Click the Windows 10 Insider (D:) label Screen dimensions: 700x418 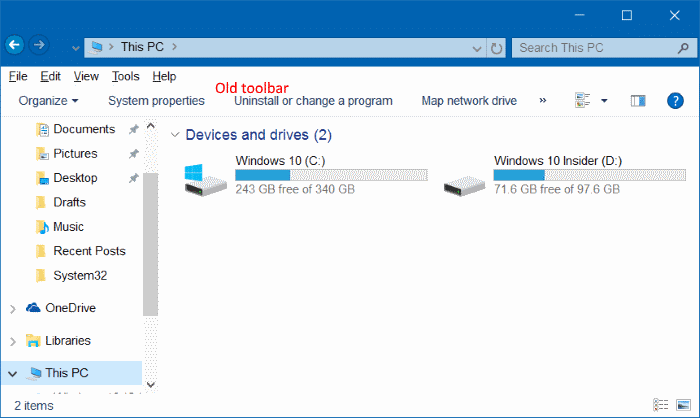point(558,160)
